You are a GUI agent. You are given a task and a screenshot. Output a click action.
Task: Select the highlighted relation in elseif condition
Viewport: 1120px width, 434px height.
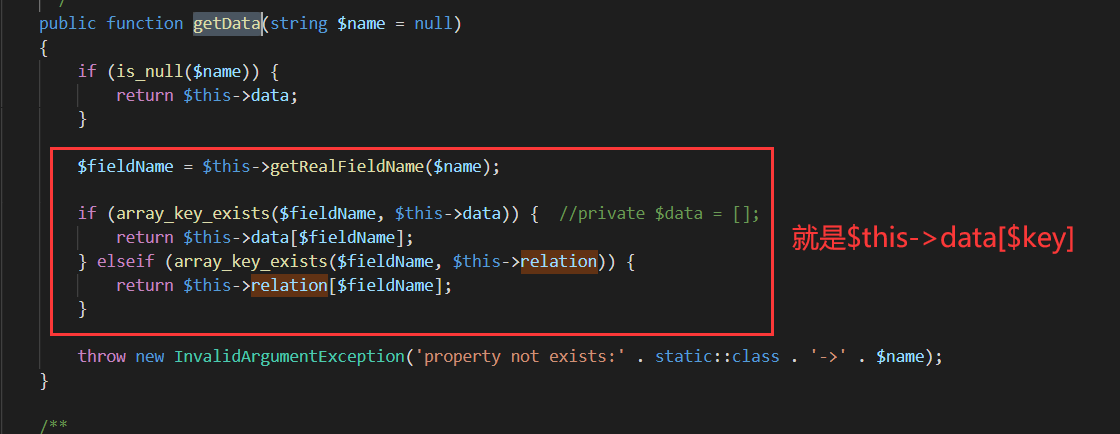pos(559,262)
